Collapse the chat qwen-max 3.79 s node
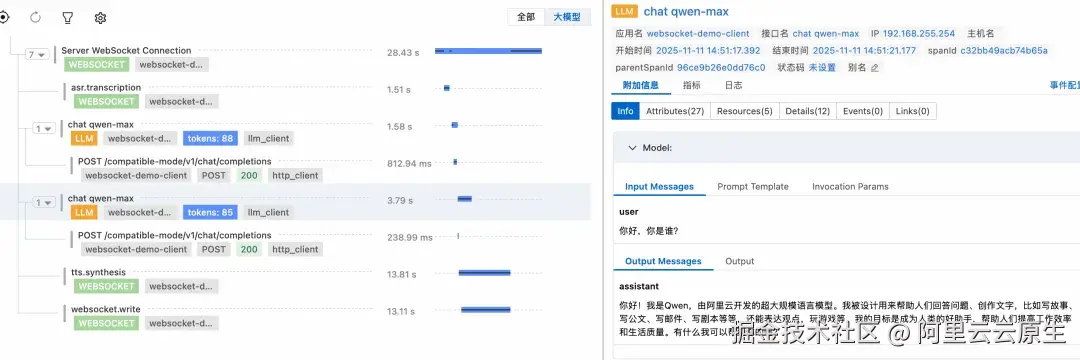1080x360 pixels. point(45,202)
